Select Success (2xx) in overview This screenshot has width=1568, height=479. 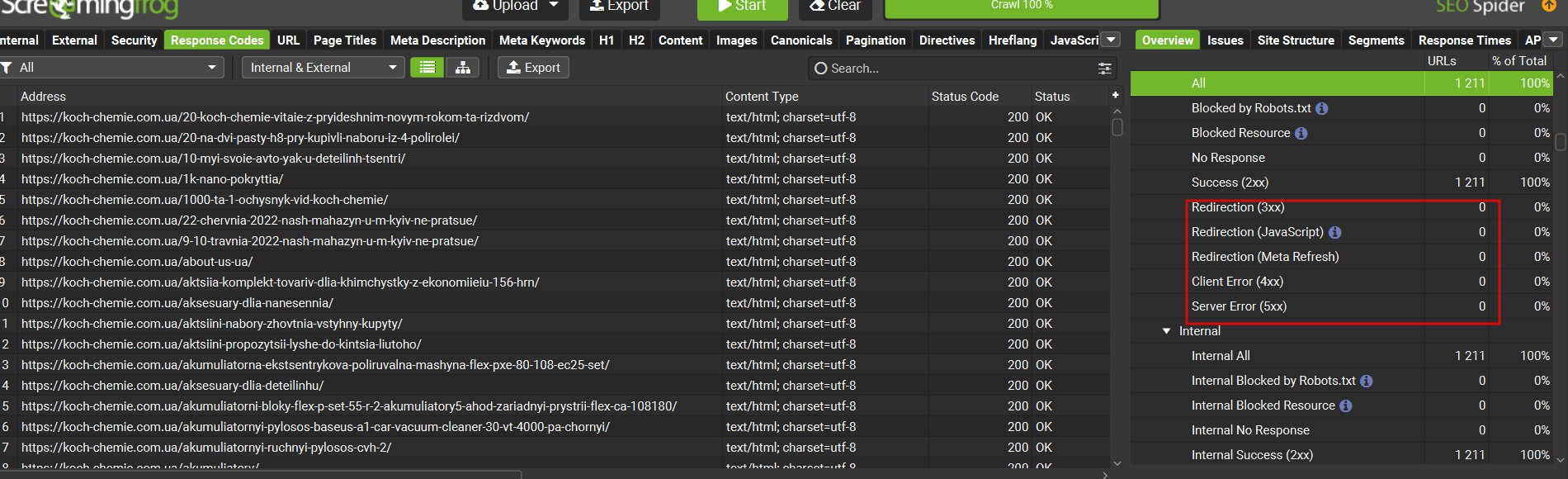1342,183
